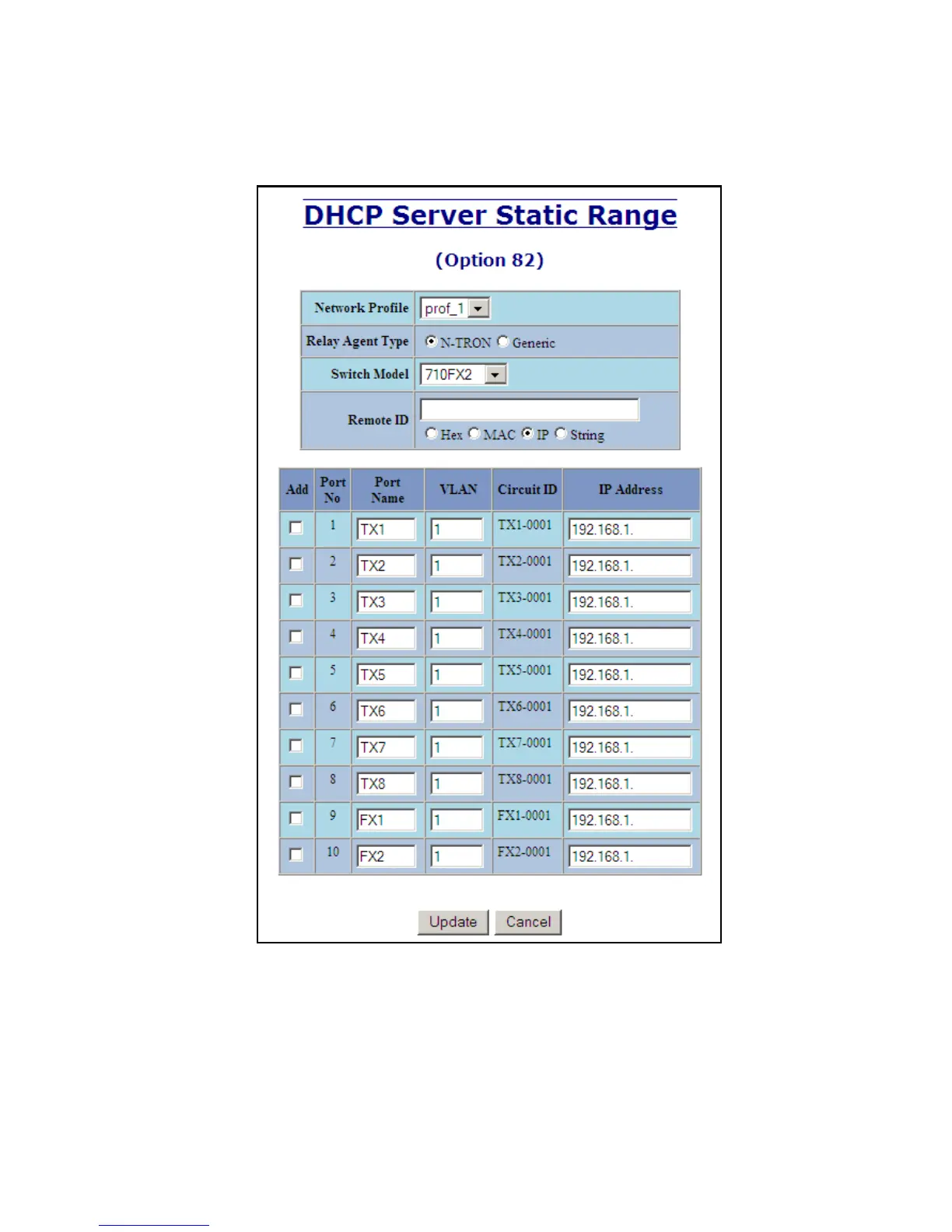952x1232 pixels.
Task: Click the Update button
Action: point(453,922)
